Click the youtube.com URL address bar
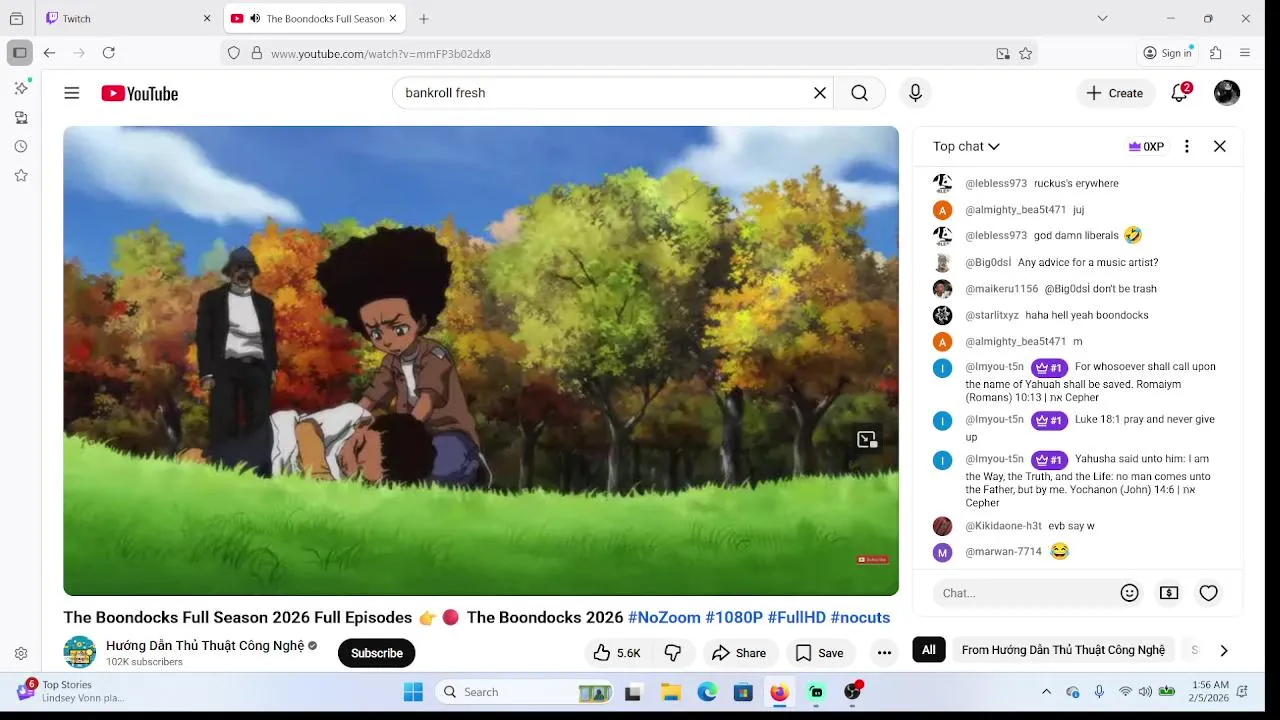Image resolution: width=1280 pixels, height=720 pixels. (630, 53)
